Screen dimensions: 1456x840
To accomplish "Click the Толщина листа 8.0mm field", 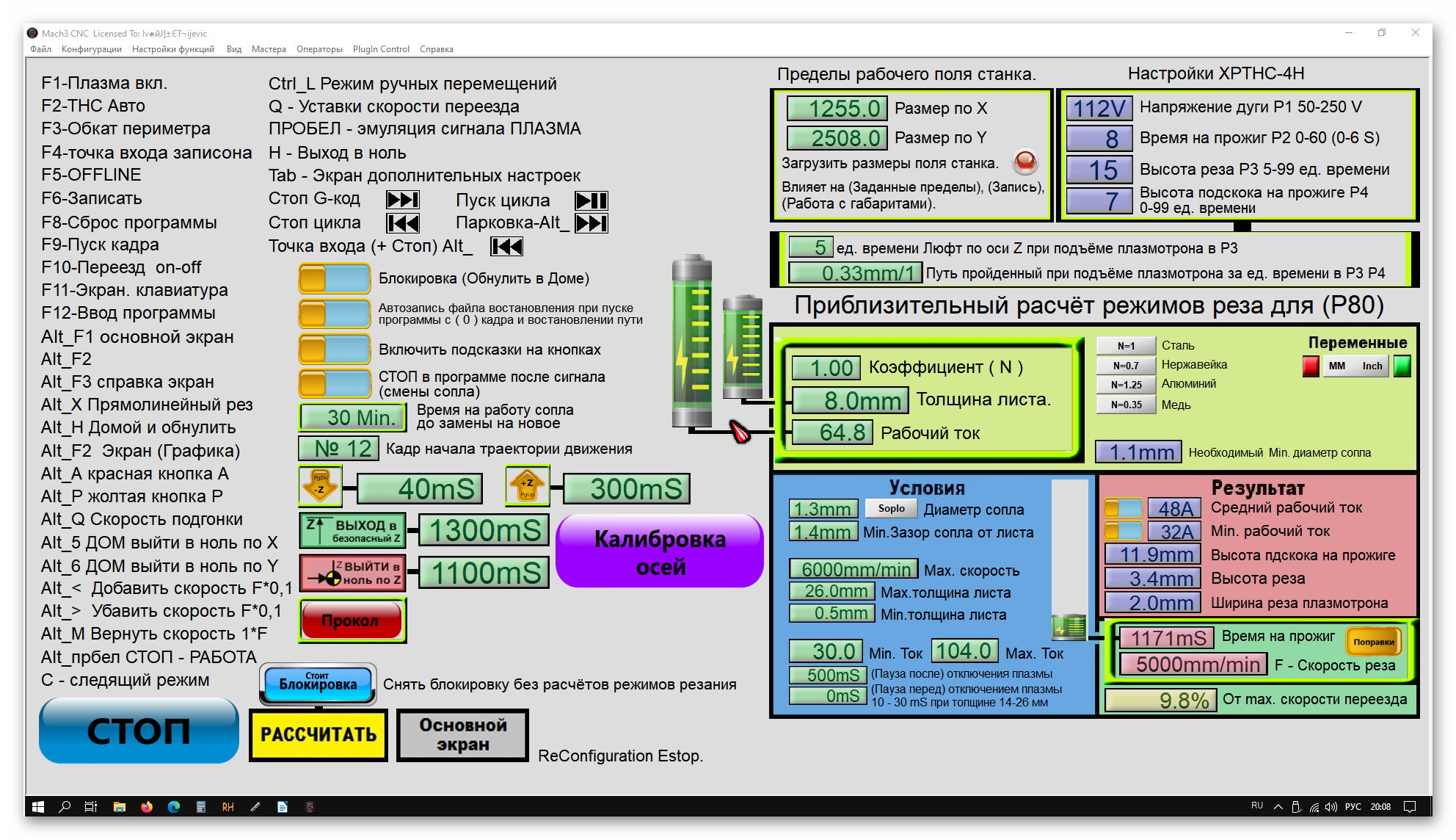I will point(850,400).
